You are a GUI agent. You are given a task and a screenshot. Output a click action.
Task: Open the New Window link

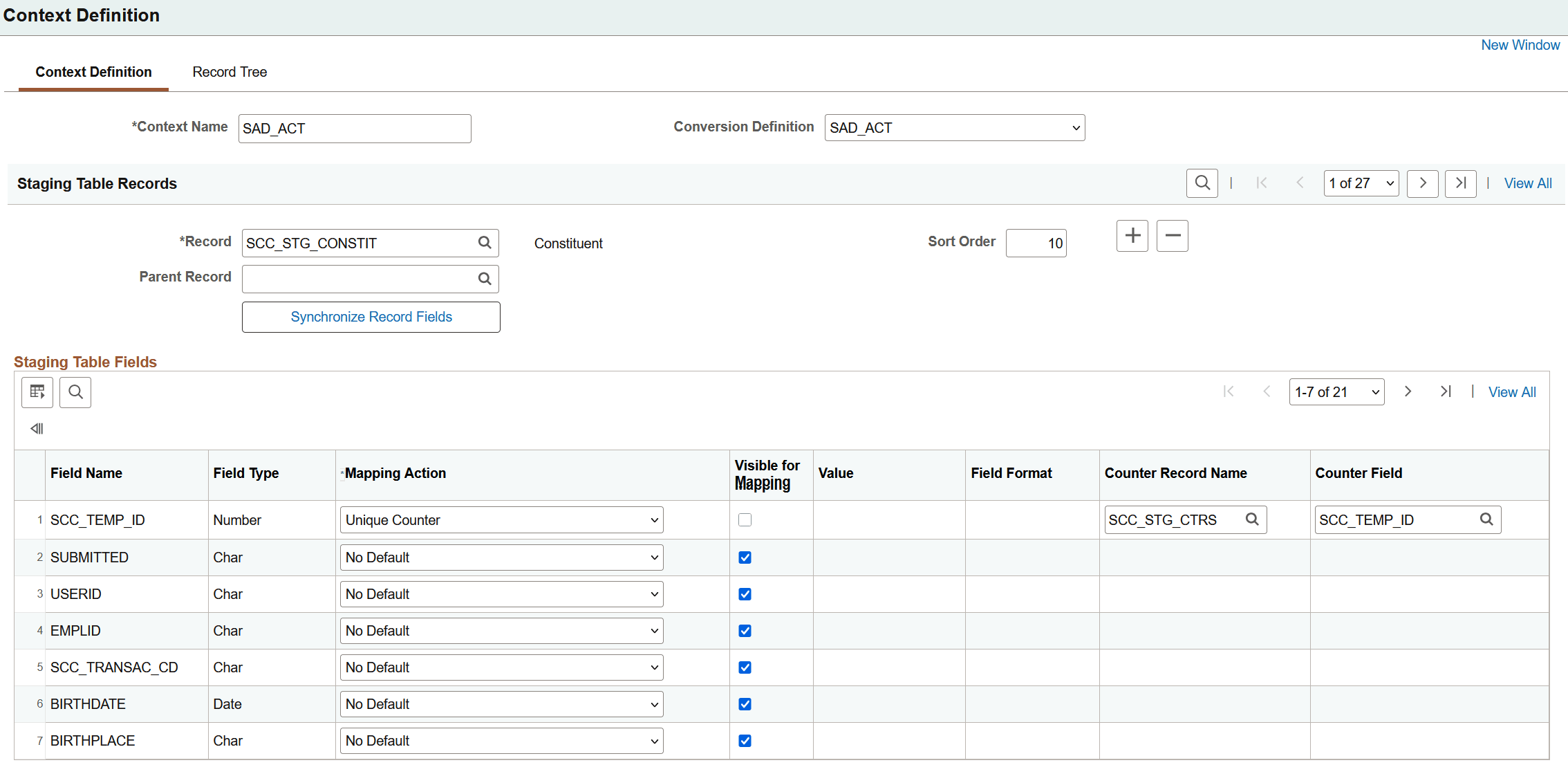click(x=1520, y=45)
